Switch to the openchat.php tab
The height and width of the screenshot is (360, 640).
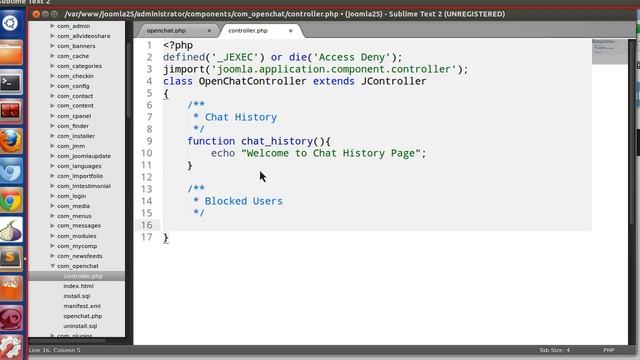tap(166, 31)
